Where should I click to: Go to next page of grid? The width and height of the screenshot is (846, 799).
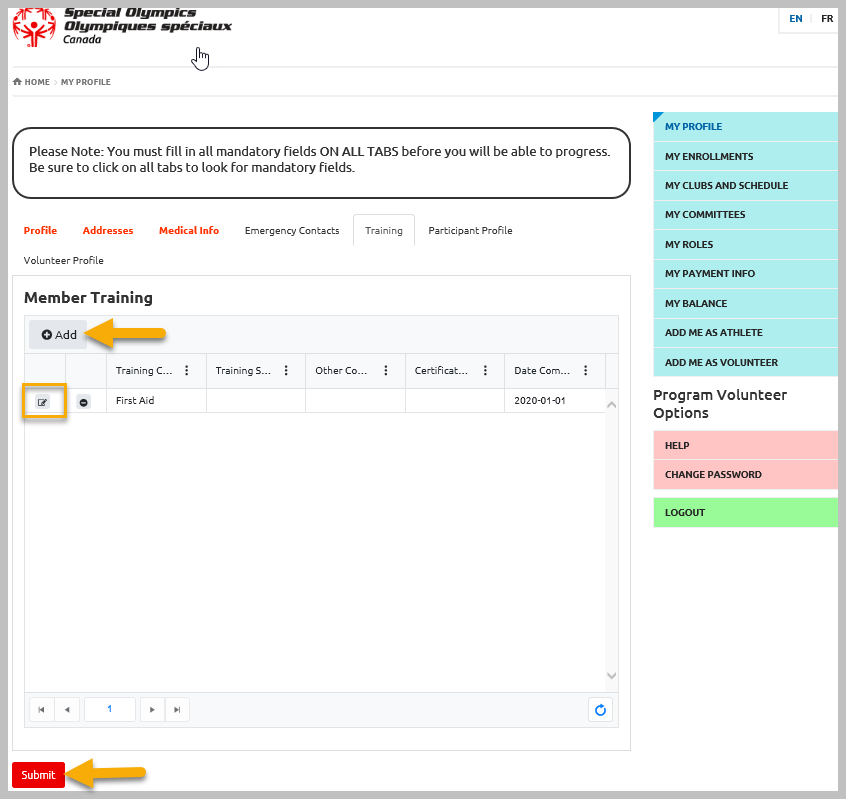tap(152, 709)
